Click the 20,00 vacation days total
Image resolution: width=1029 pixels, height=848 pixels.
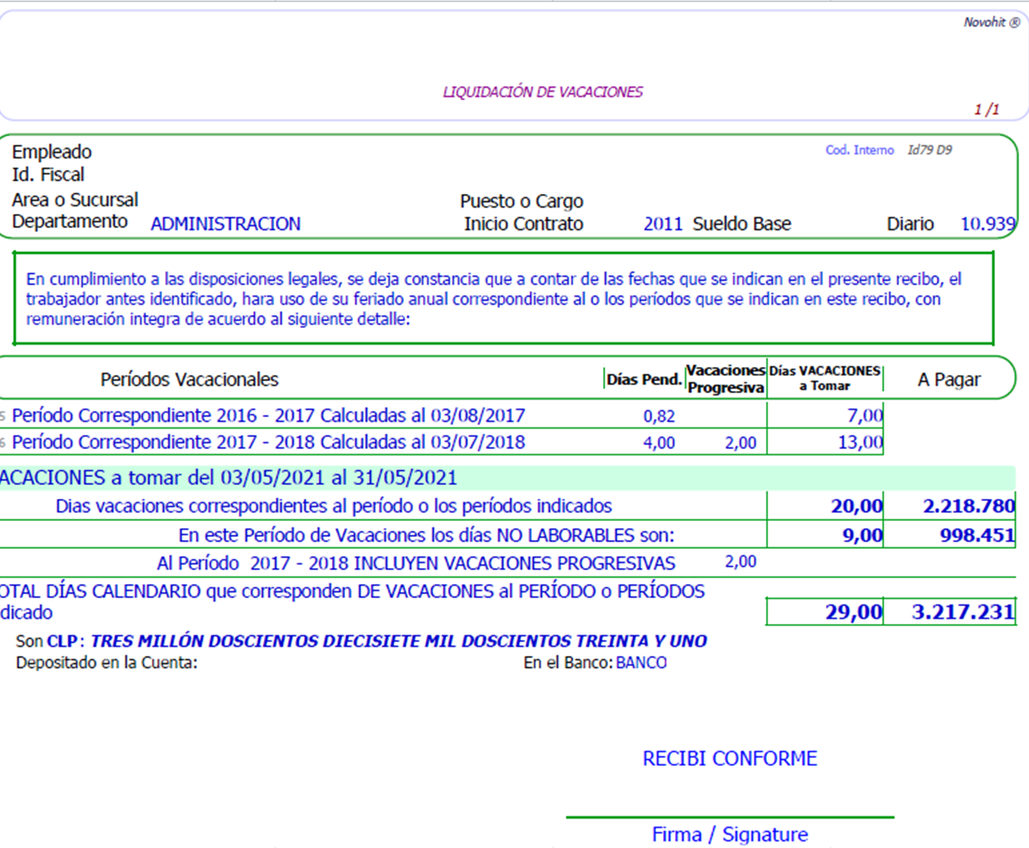click(x=856, y=506)
